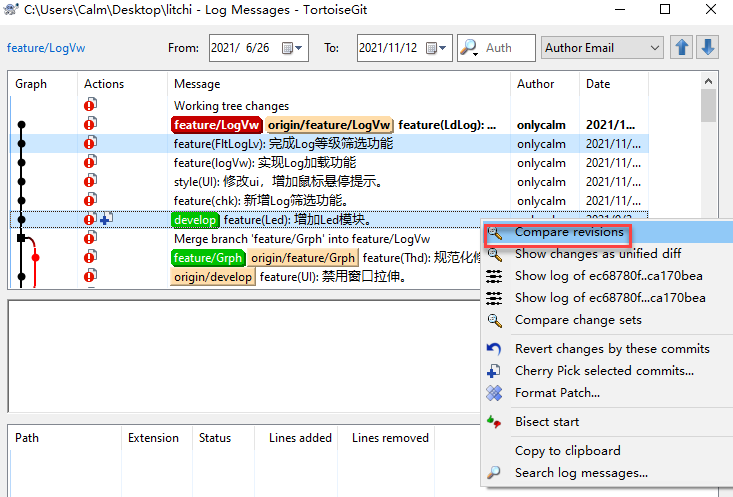Choose Show log of ec68780f...ca170bea
The width and height of the screenshot is (733, 497).
tap(607, 298)
